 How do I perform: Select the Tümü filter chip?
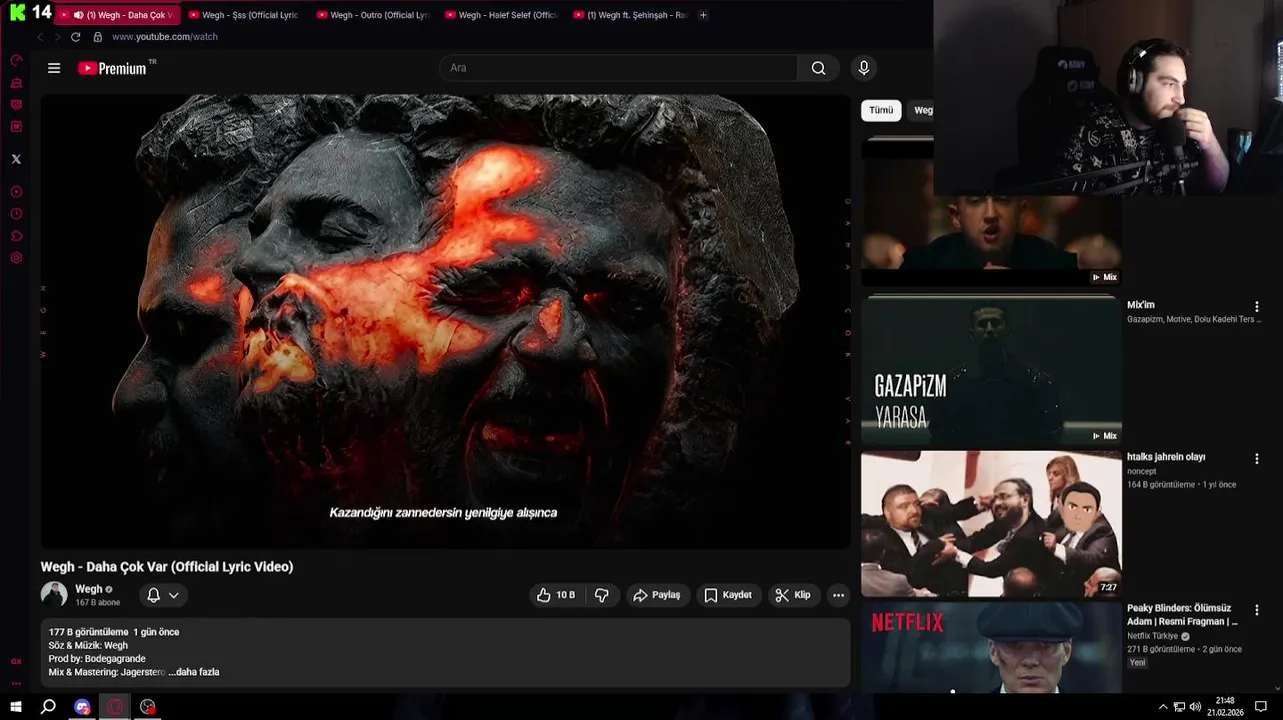click(881, 110)
